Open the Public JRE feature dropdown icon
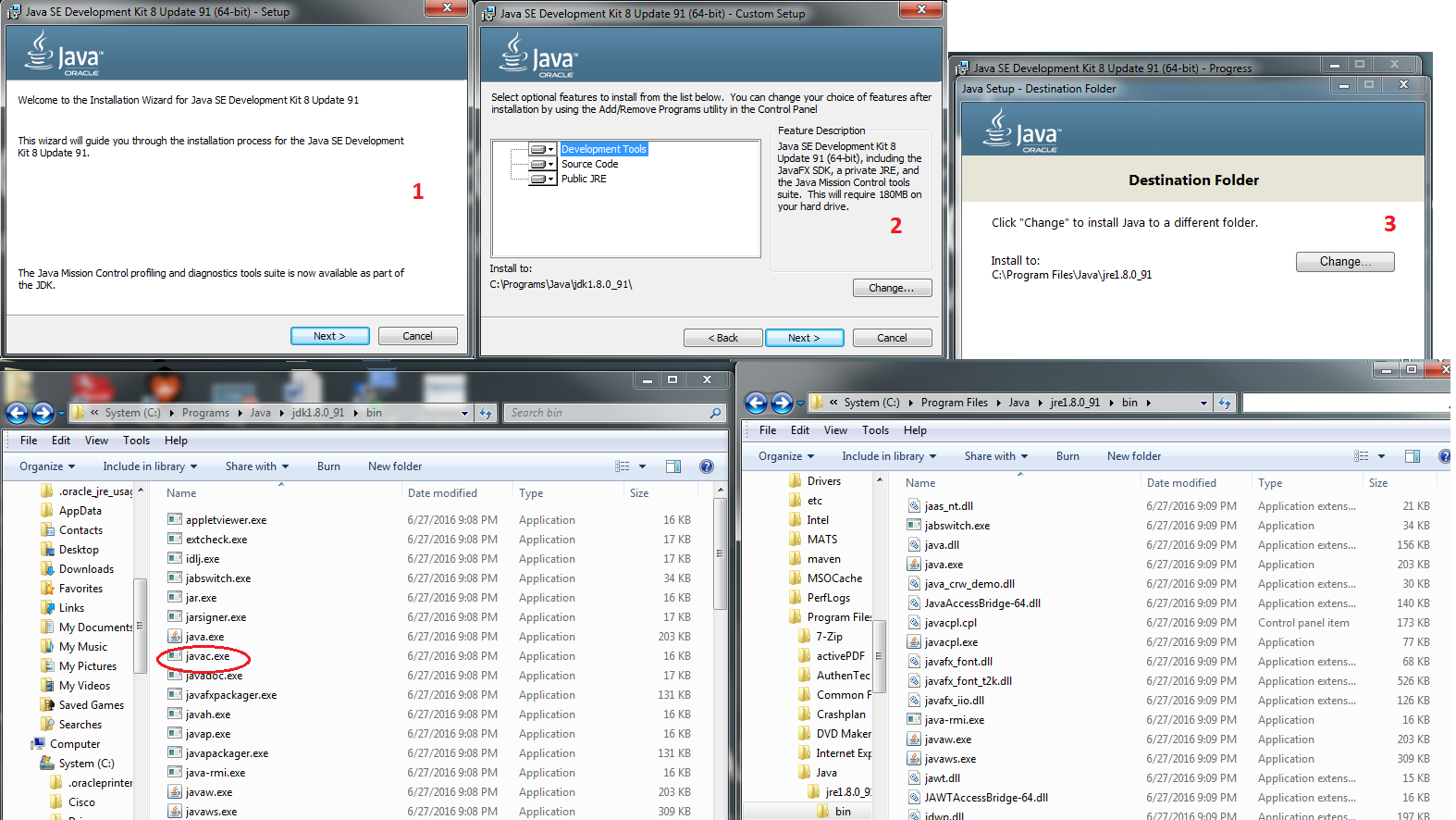This screenshot has height=820, width=1456. tap(542, 179)
